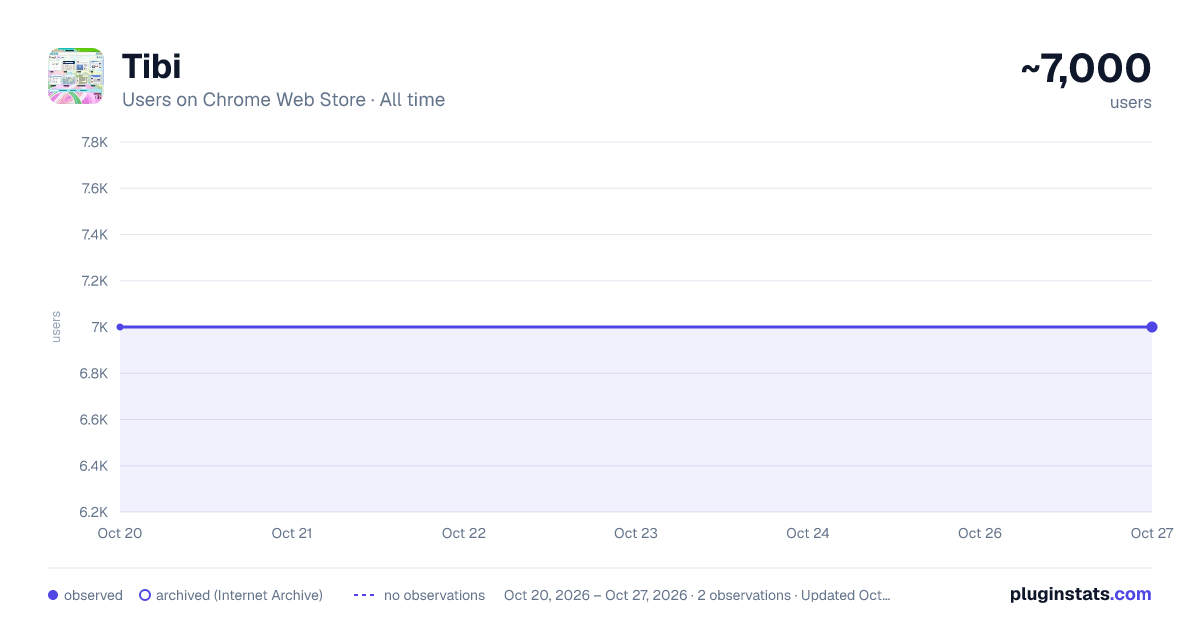Click the Tibi title heading

pyautogui.click(x=151, y=66)
